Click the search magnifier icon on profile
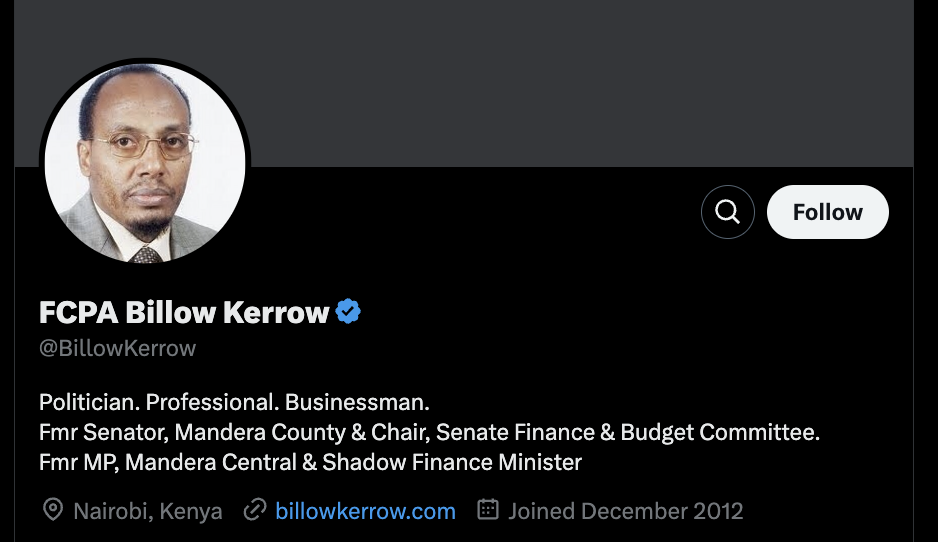 click(x=728, y=212)
